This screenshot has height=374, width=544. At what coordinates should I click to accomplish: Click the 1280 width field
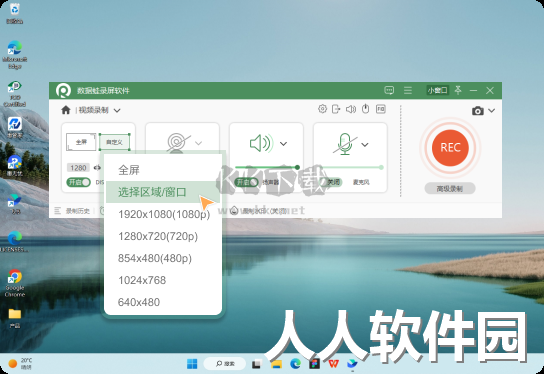pyautogui.click(x=78, y=168)
